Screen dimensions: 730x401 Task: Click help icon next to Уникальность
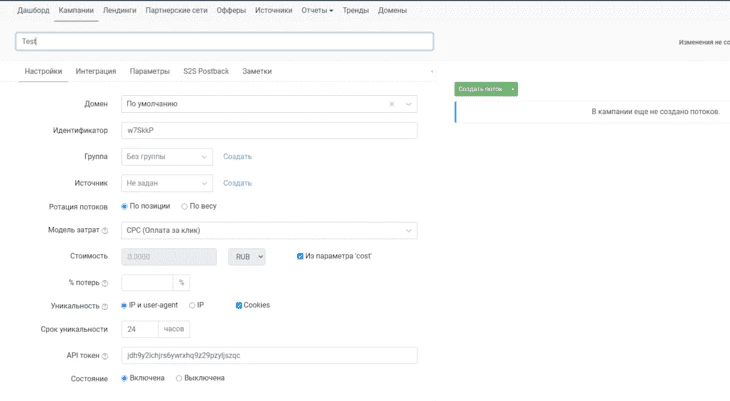click(105, 306)
